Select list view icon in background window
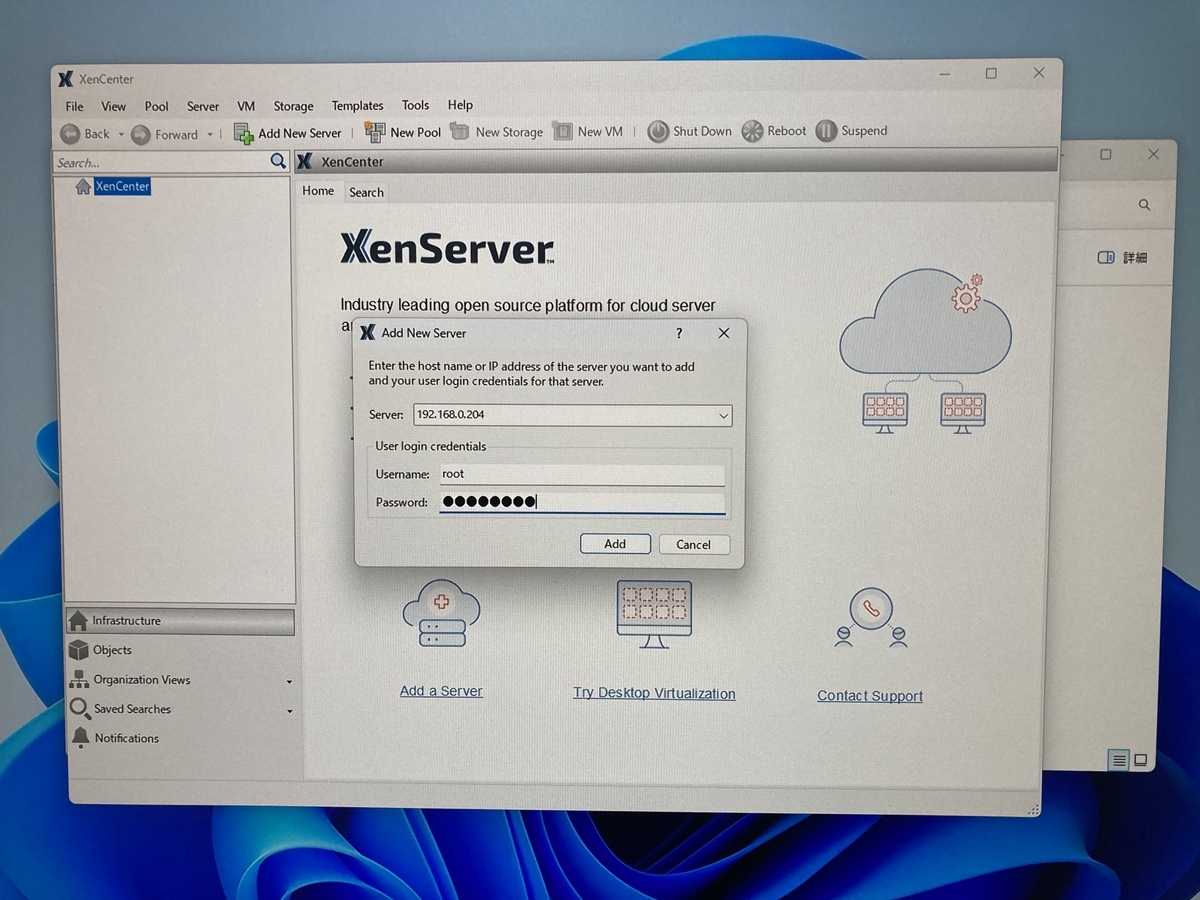Screen dimensions: 1200x900 1119,760
